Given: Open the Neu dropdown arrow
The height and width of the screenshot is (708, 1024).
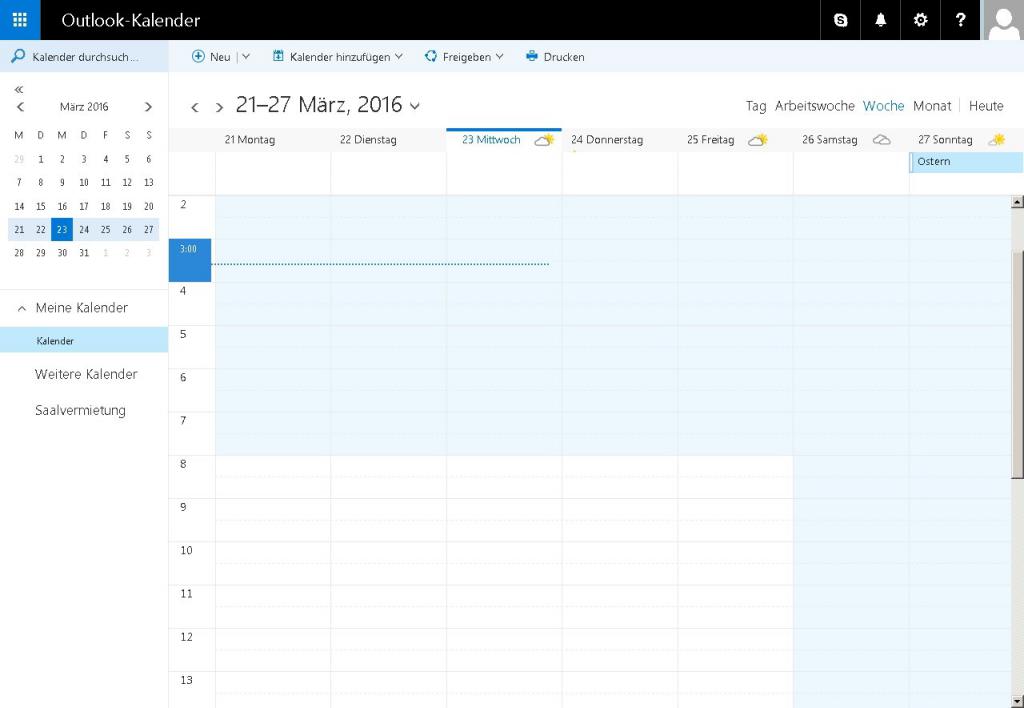Looking at the screenshot, I should click(246, 57).
